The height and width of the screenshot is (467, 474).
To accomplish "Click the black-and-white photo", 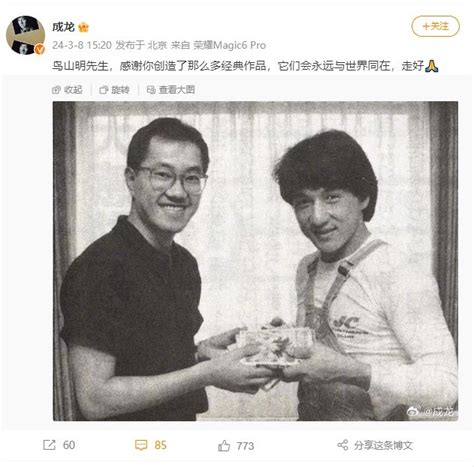I will pos(255,261).
